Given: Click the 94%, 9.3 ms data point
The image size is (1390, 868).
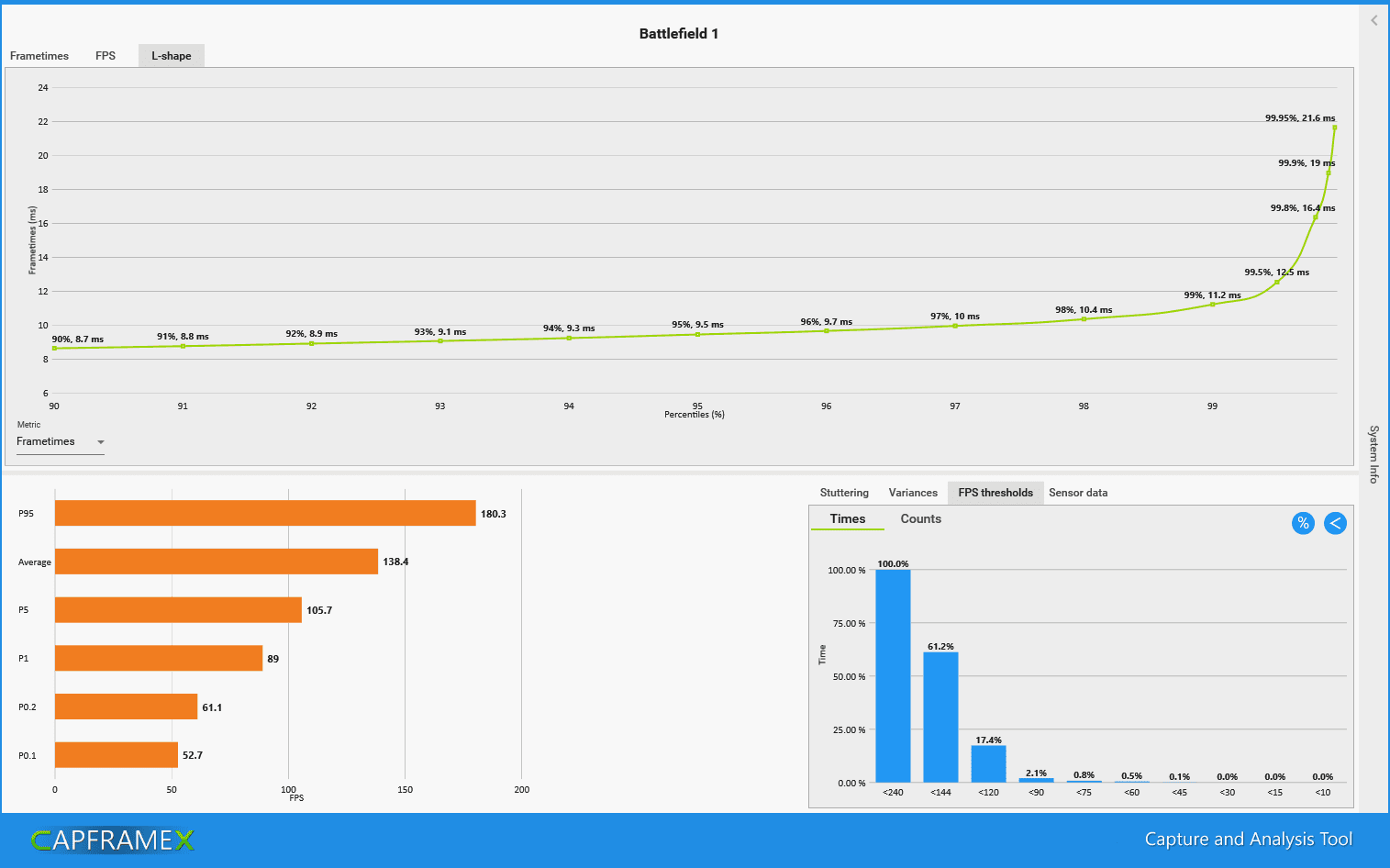Looking at the screenshot, I should 569,338.
